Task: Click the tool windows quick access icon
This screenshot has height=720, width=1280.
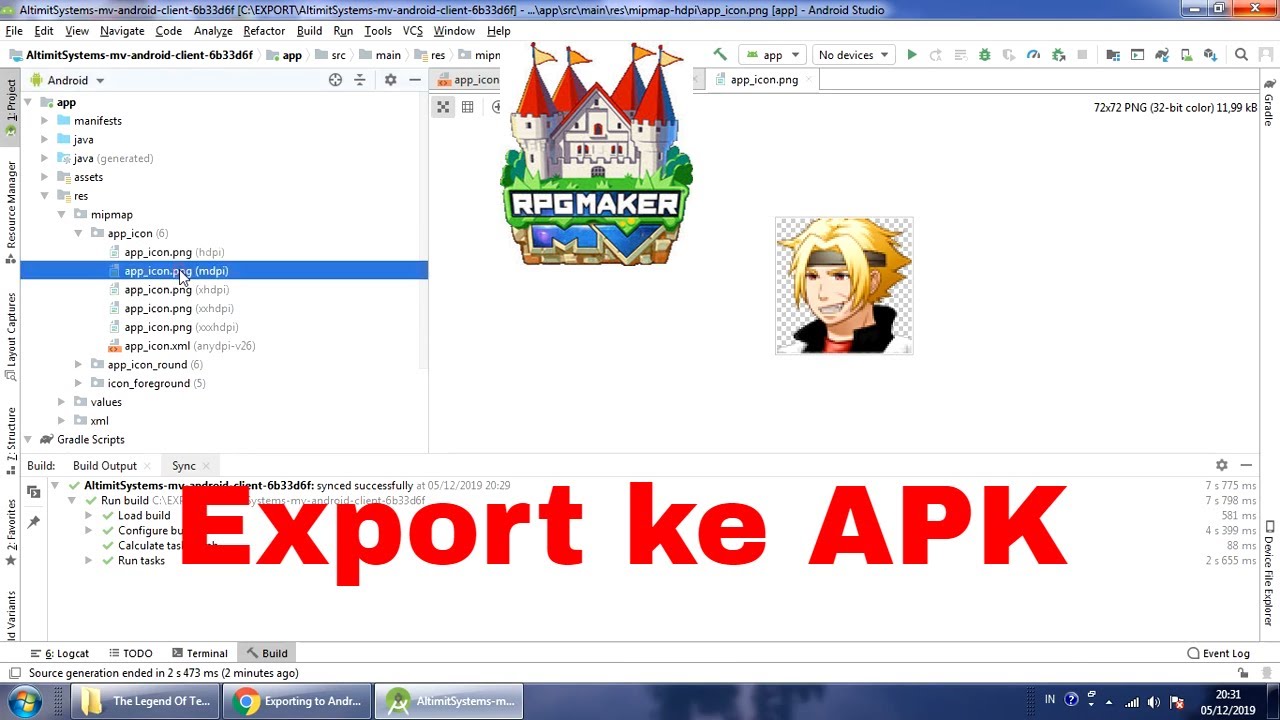Action: pyautogui.click(x=14, y=673)
